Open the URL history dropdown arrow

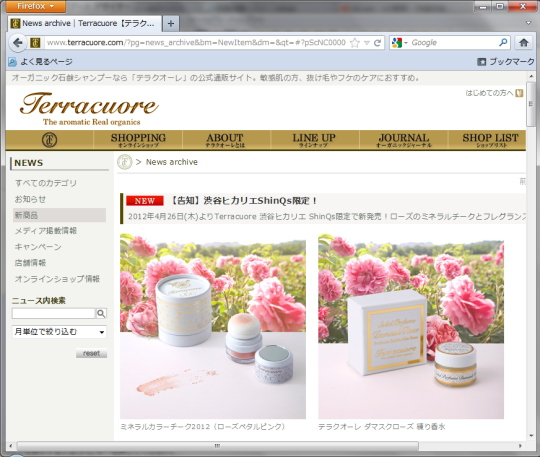[367, 43]
